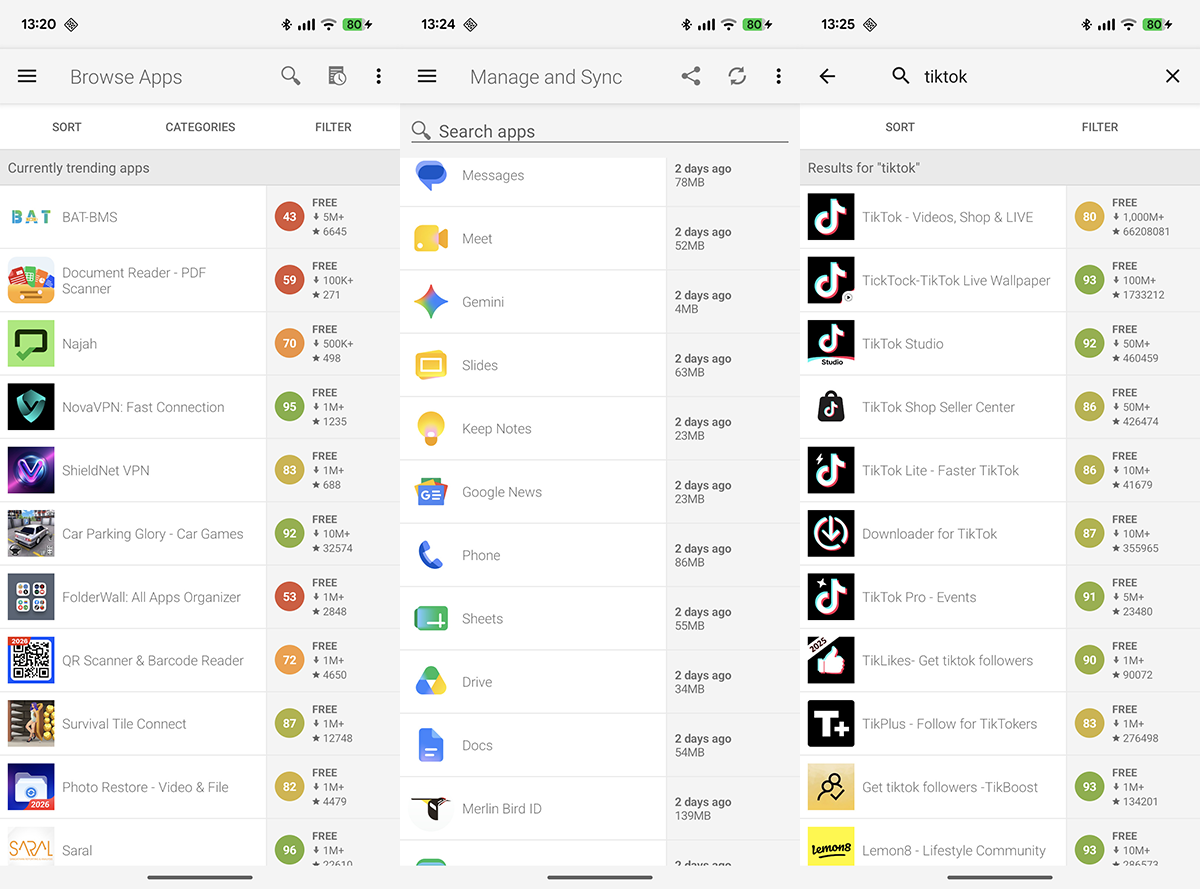This screenshot has width=1200, height=889.
Task: Select Docs app icon in list
Action: pyautogui.click(x=431, y=745)
